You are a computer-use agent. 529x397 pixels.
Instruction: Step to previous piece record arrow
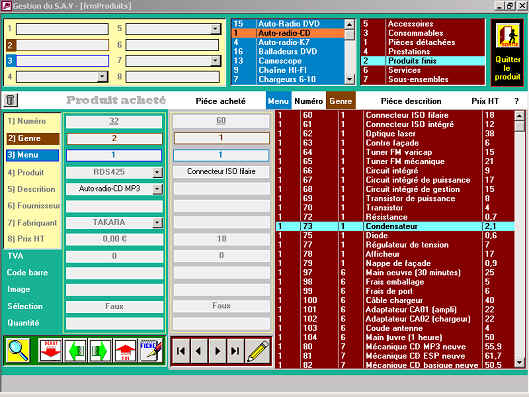pos(199,351)
